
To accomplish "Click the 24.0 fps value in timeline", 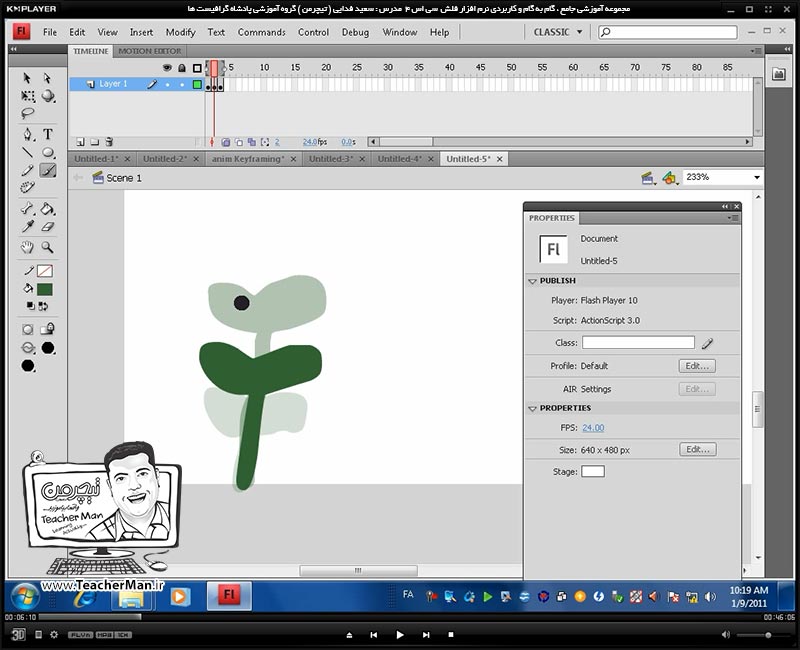I will coord(310,142).
